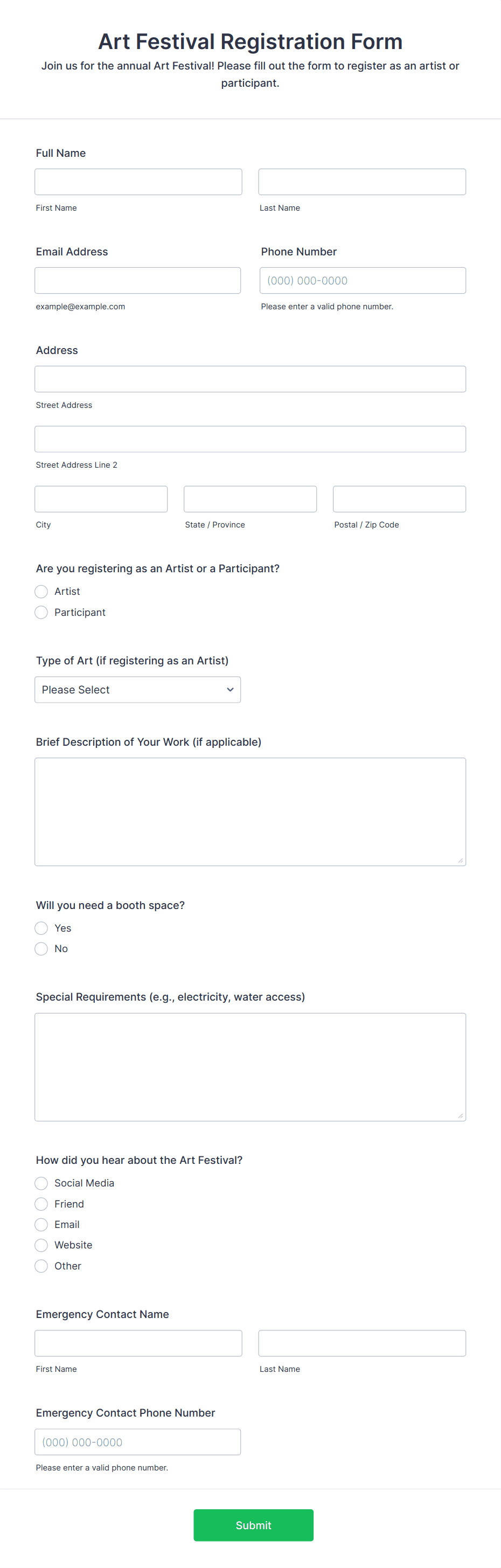Open the Type of Art dropdown

click(x=137, y=689)
